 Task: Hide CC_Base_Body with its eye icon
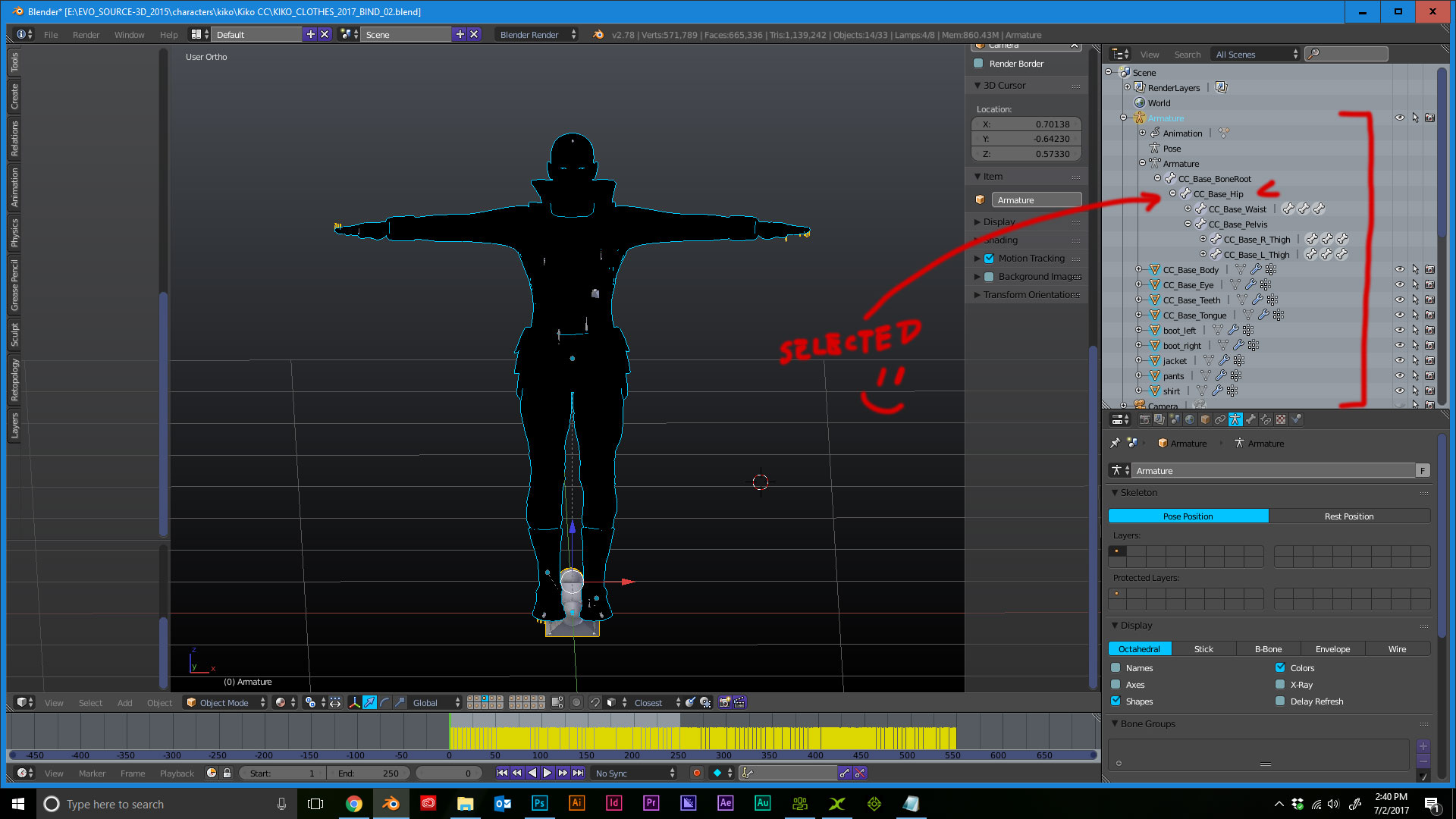pyautogui.click(x=1400, y=269)
